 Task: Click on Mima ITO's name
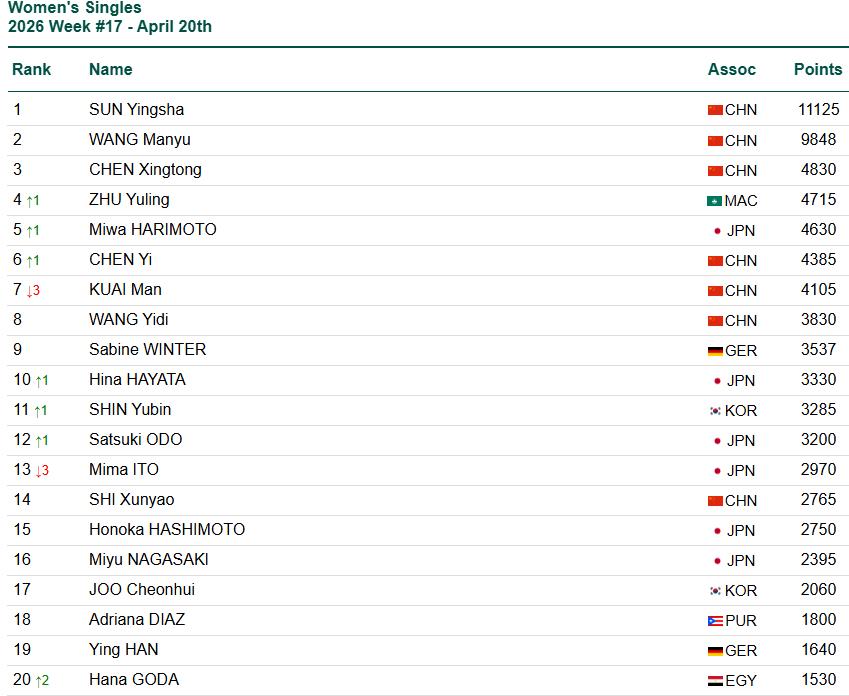click(x=123, y=469)
